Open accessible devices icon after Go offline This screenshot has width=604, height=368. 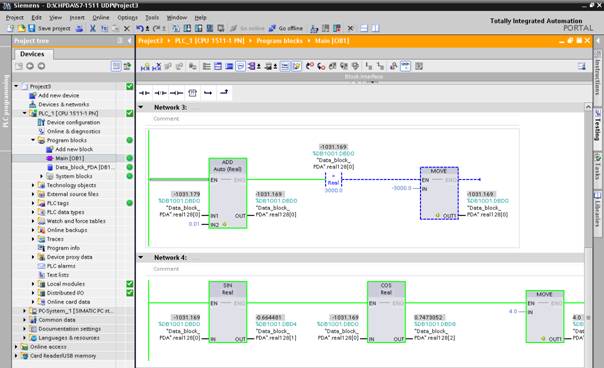pyautogui.click(x=314, y=28)
